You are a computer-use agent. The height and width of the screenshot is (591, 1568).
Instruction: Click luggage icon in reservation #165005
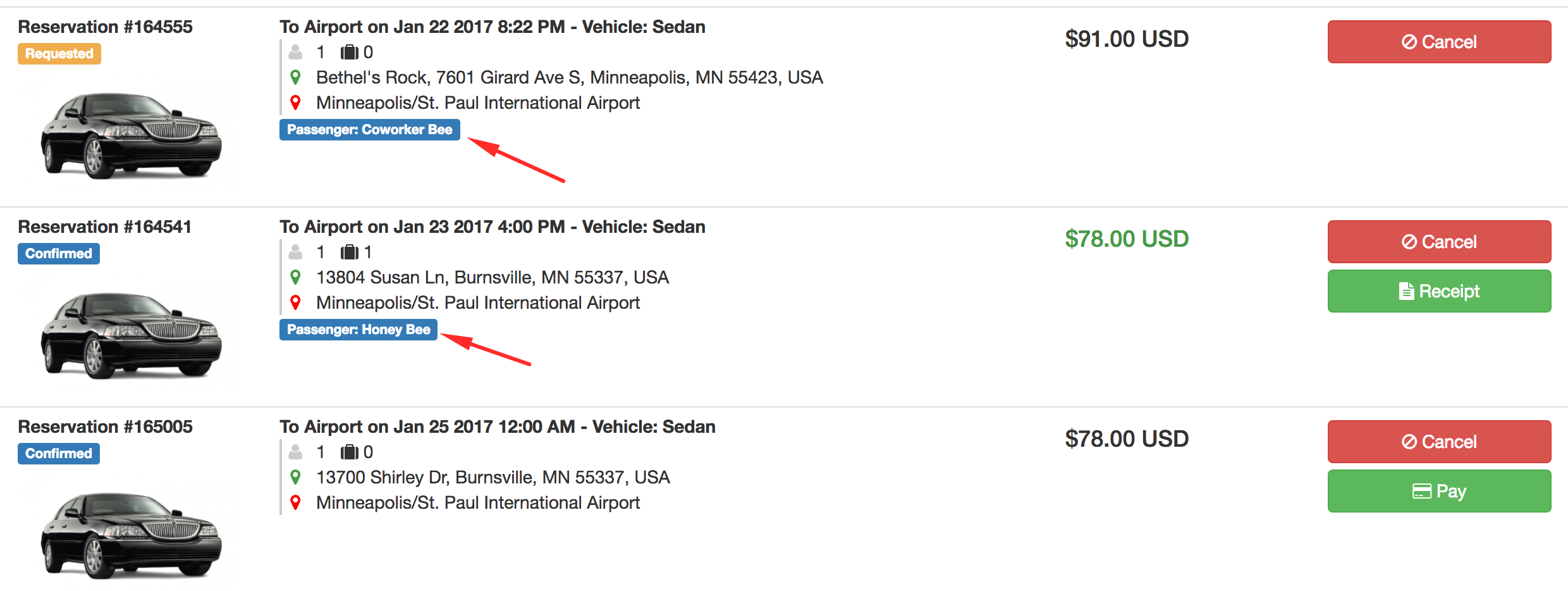[x=349, y=452]
